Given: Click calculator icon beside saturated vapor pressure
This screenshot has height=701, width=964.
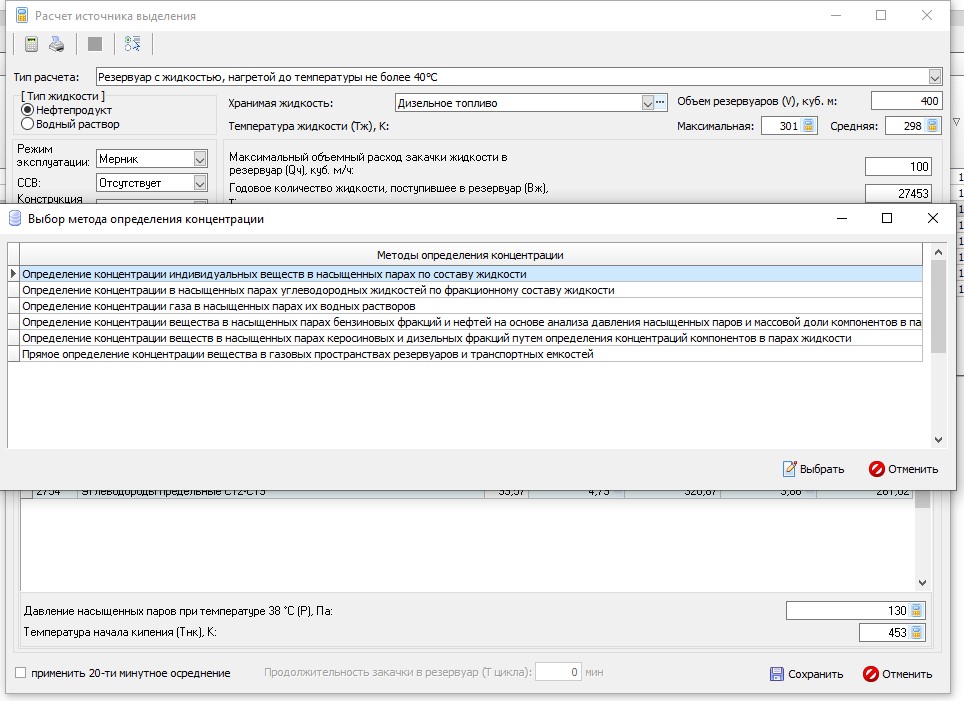Looking at the screenshot, I should click(x=917, y=610).
